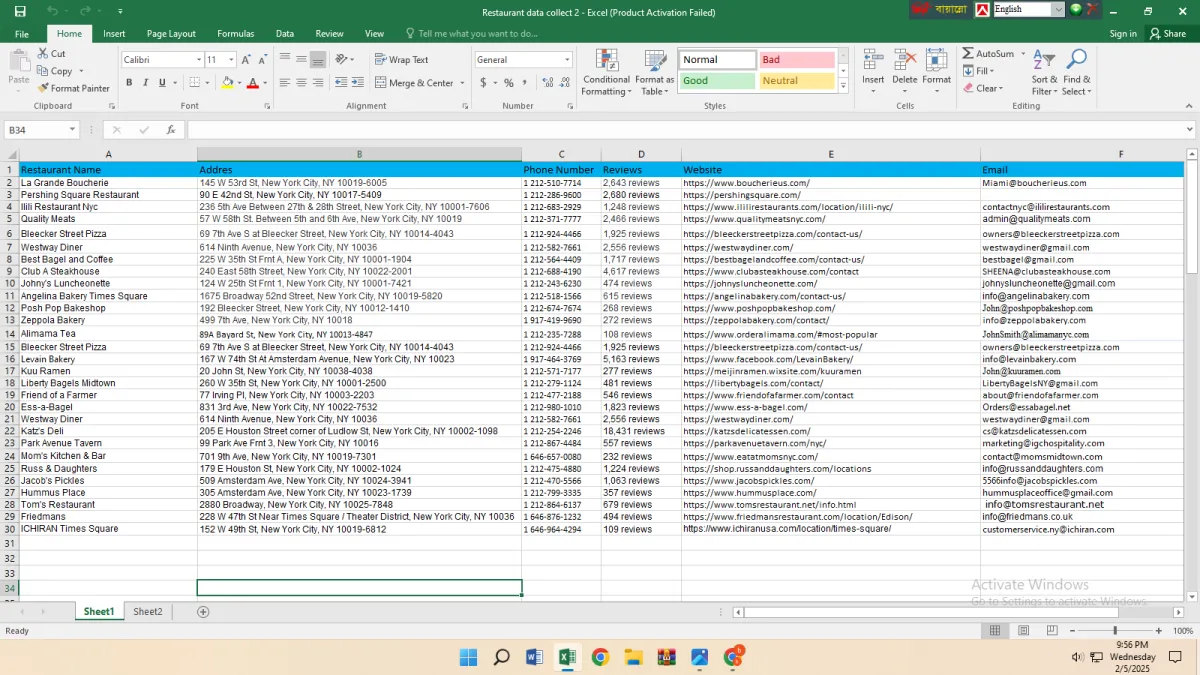Toggle Italic formatting

[x=145, y=83]
